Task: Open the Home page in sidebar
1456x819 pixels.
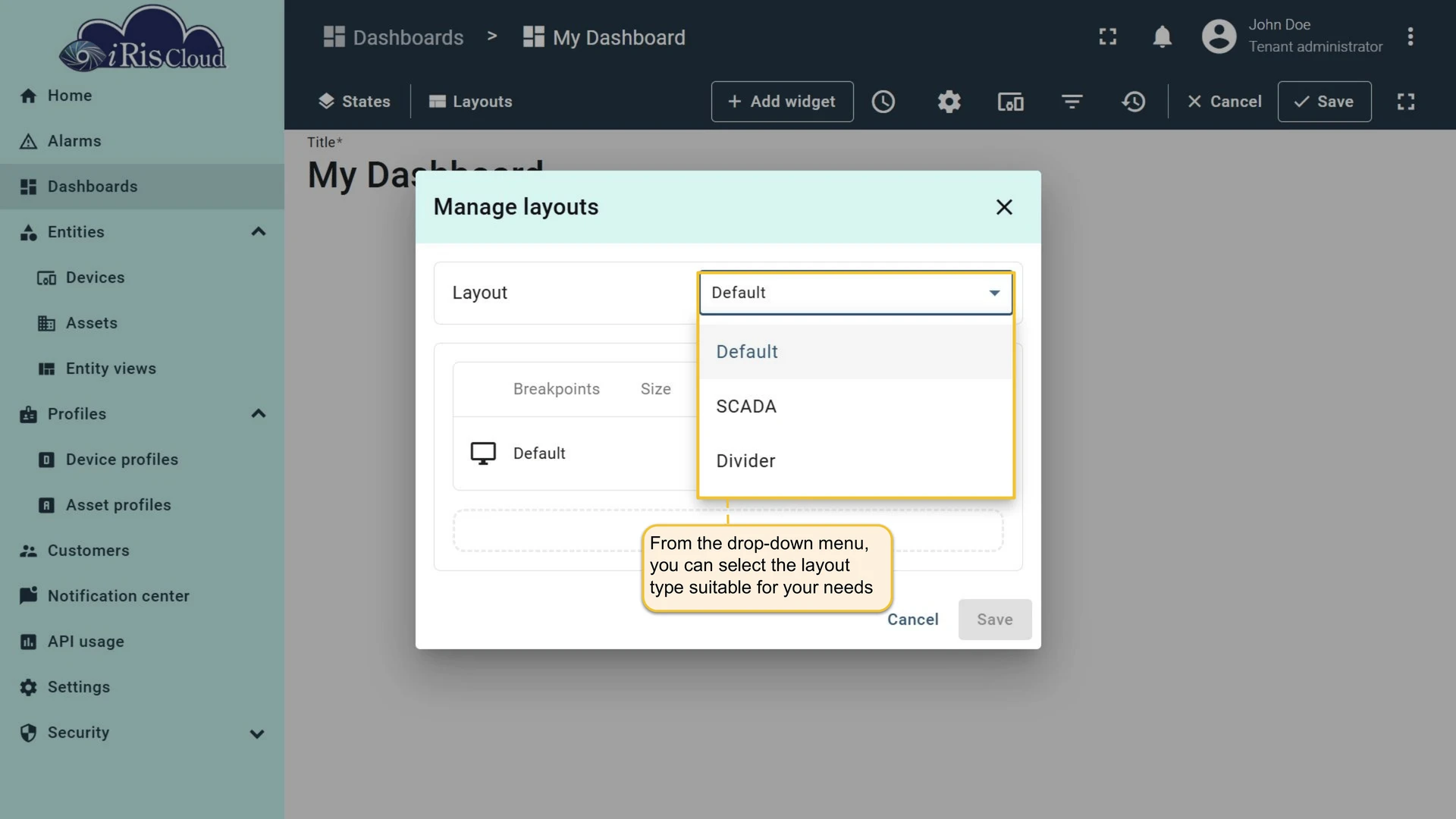Action: (142, 96)
